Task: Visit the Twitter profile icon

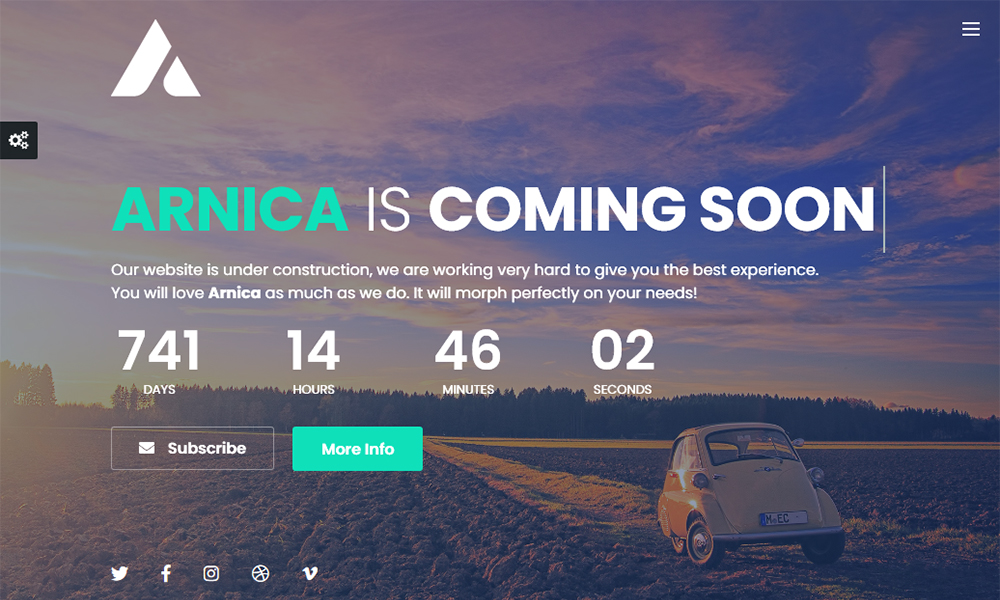Action: coord(119,573)
